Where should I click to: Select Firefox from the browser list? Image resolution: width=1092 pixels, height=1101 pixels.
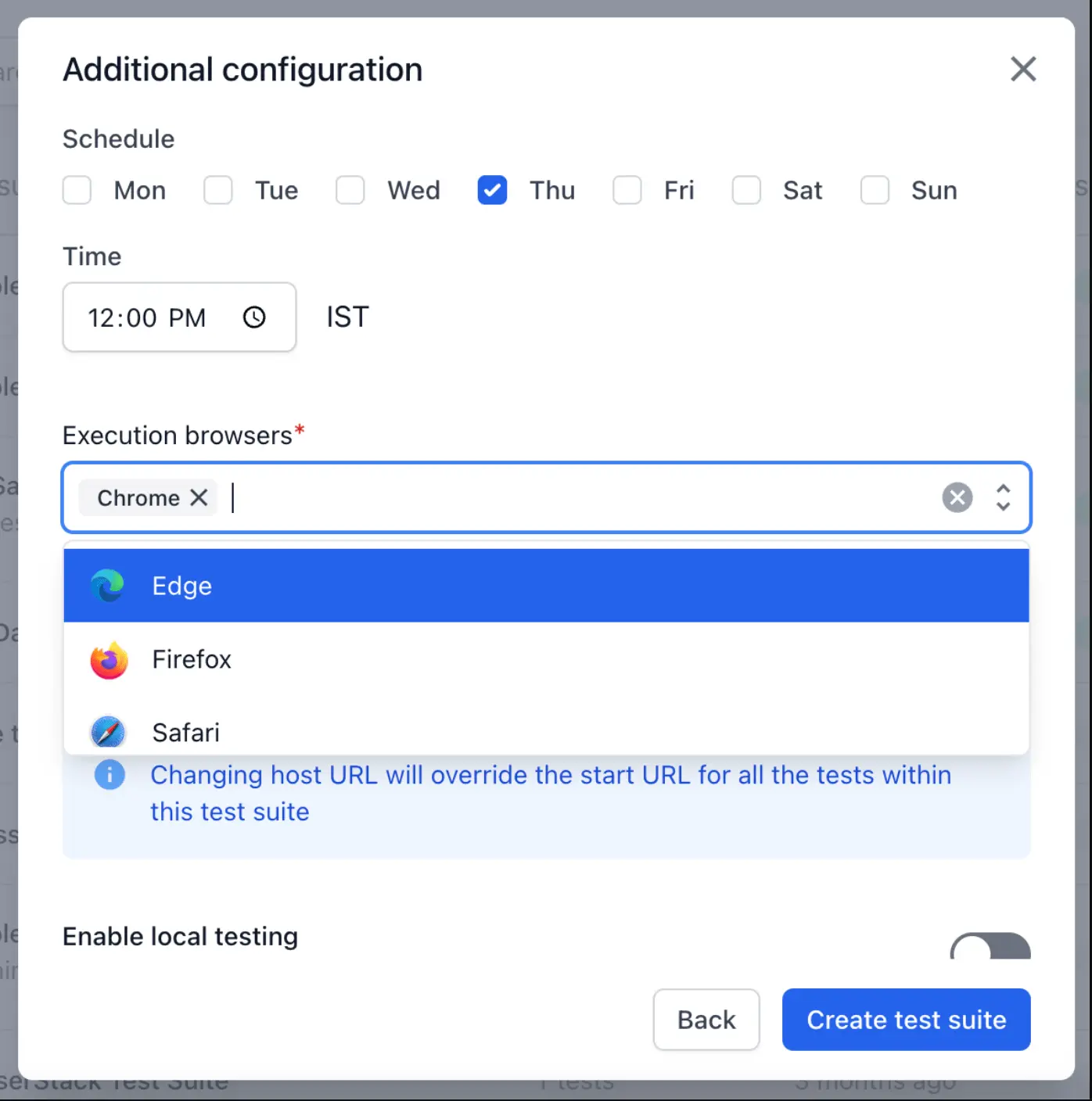point(546,659)
